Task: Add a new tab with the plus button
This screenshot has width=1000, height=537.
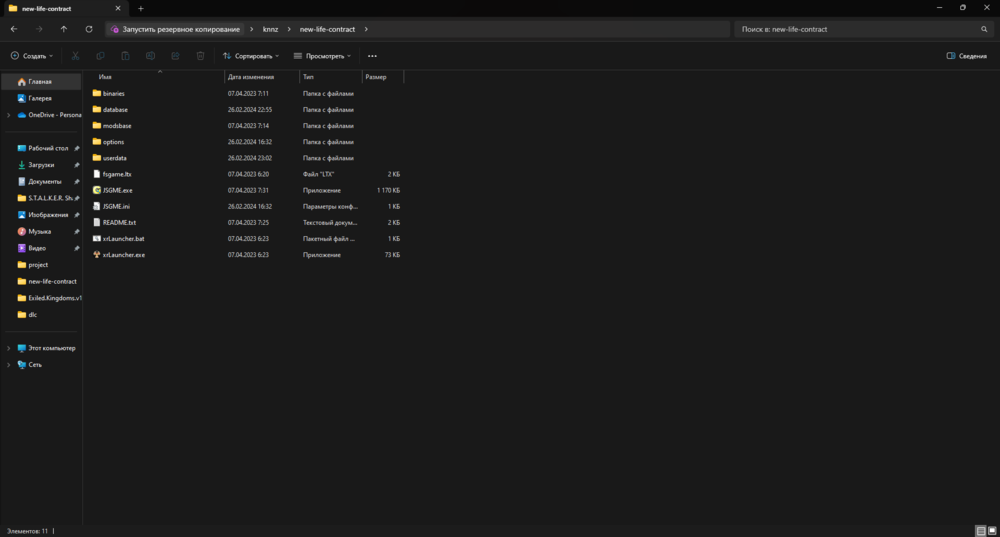Action: tap(140, 8)
